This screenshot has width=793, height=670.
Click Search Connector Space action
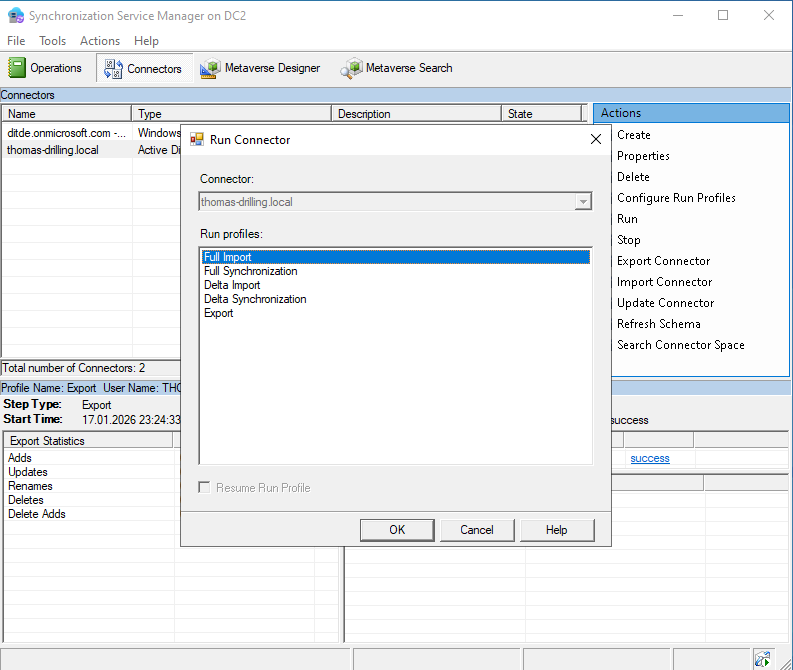pyautogui.click(x=681, y=345)
